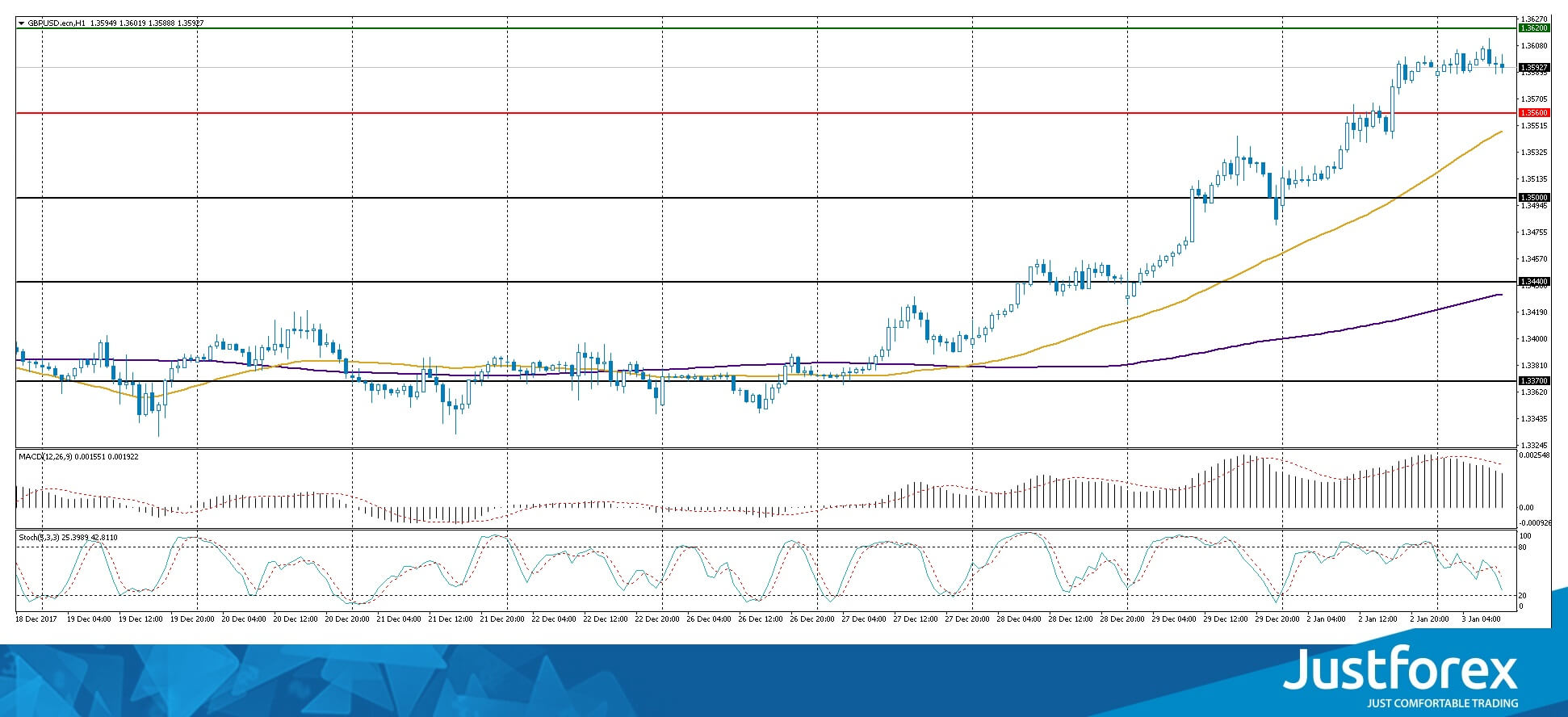Click the MACD scale value 0.002548
The height and width of the screenshot is (717, 1568).
1536,456
